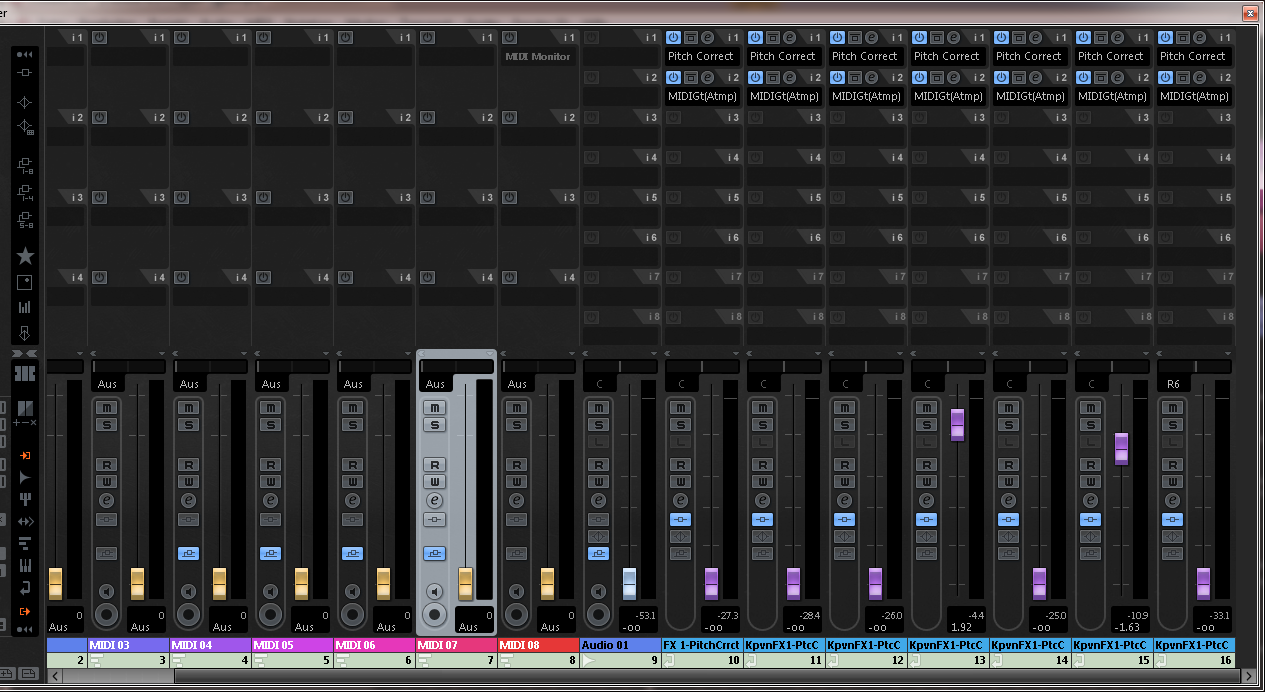1265x692 pixels.
Task: Show sends 1-8 via the sidebar icon
Action: coord(25,165)
